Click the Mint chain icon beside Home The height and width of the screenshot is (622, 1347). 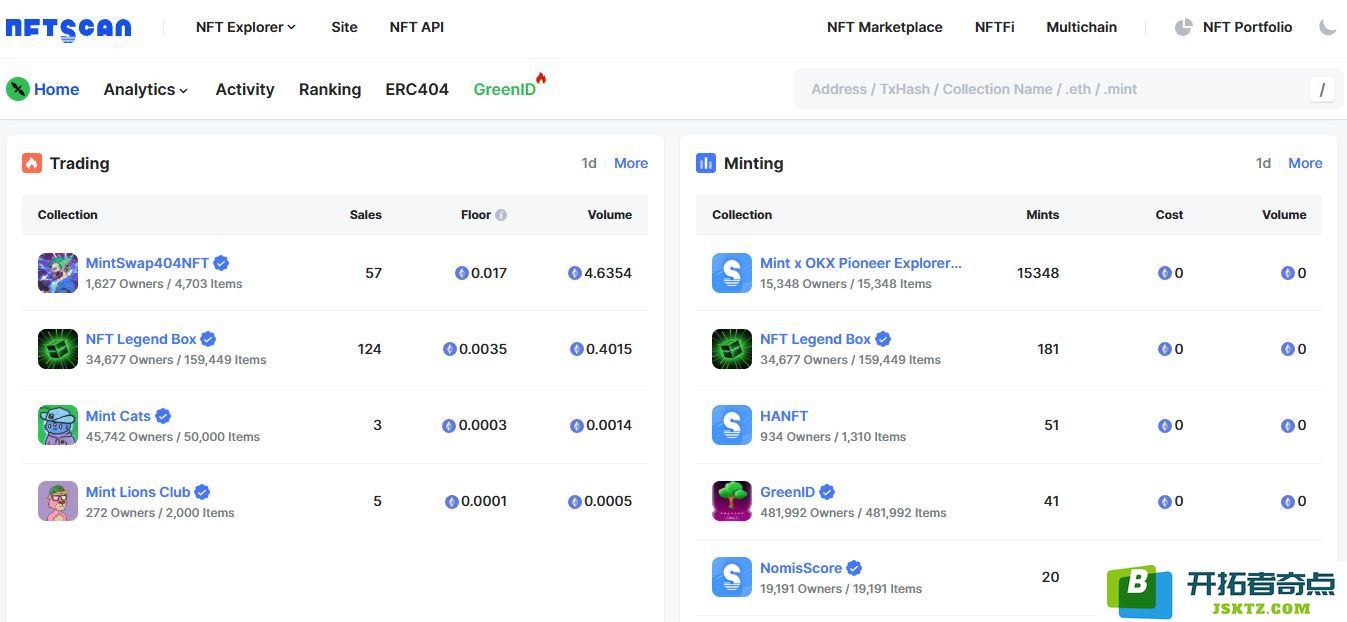coord(18,89)
